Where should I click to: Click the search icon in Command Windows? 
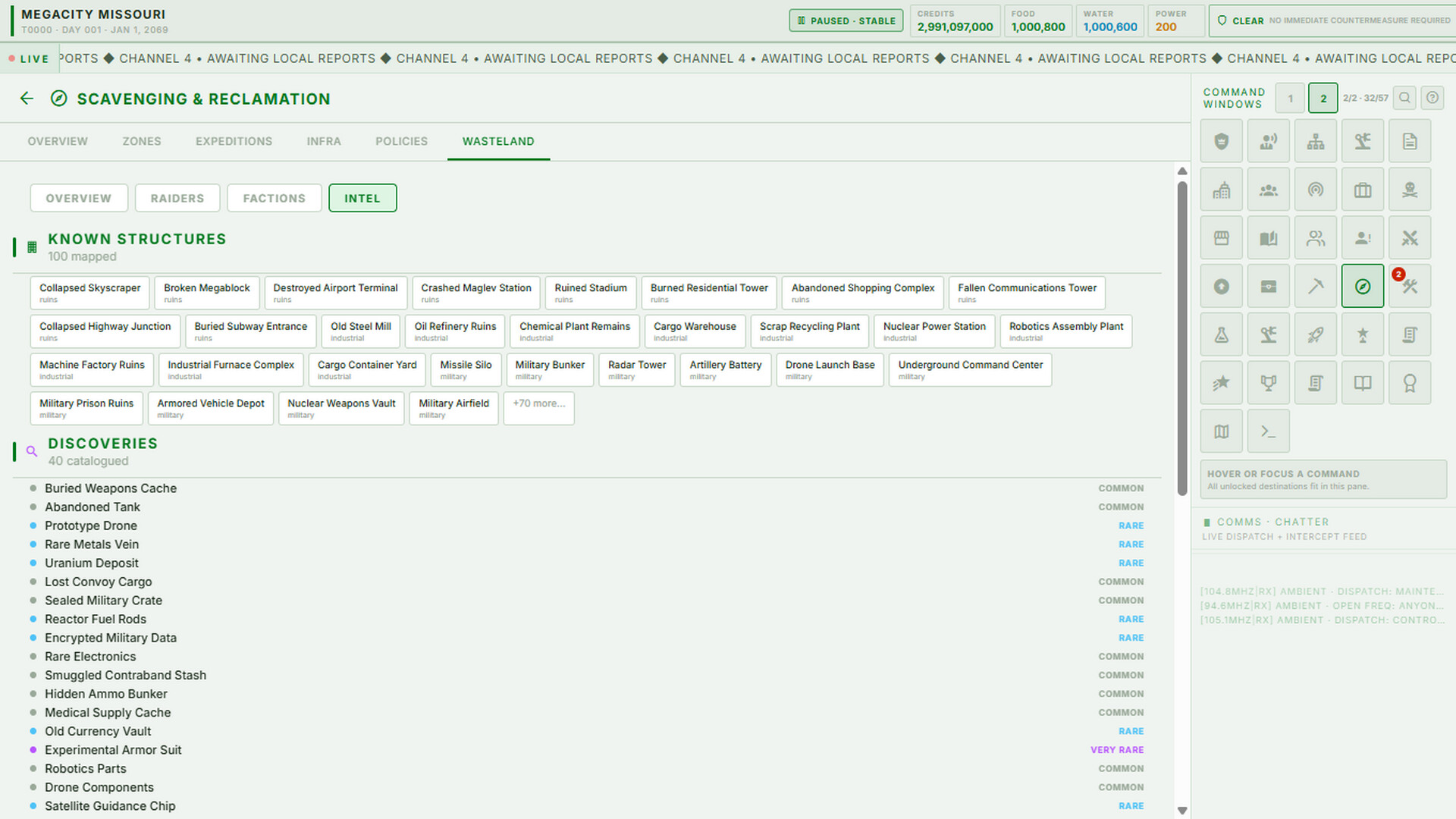1404,98
